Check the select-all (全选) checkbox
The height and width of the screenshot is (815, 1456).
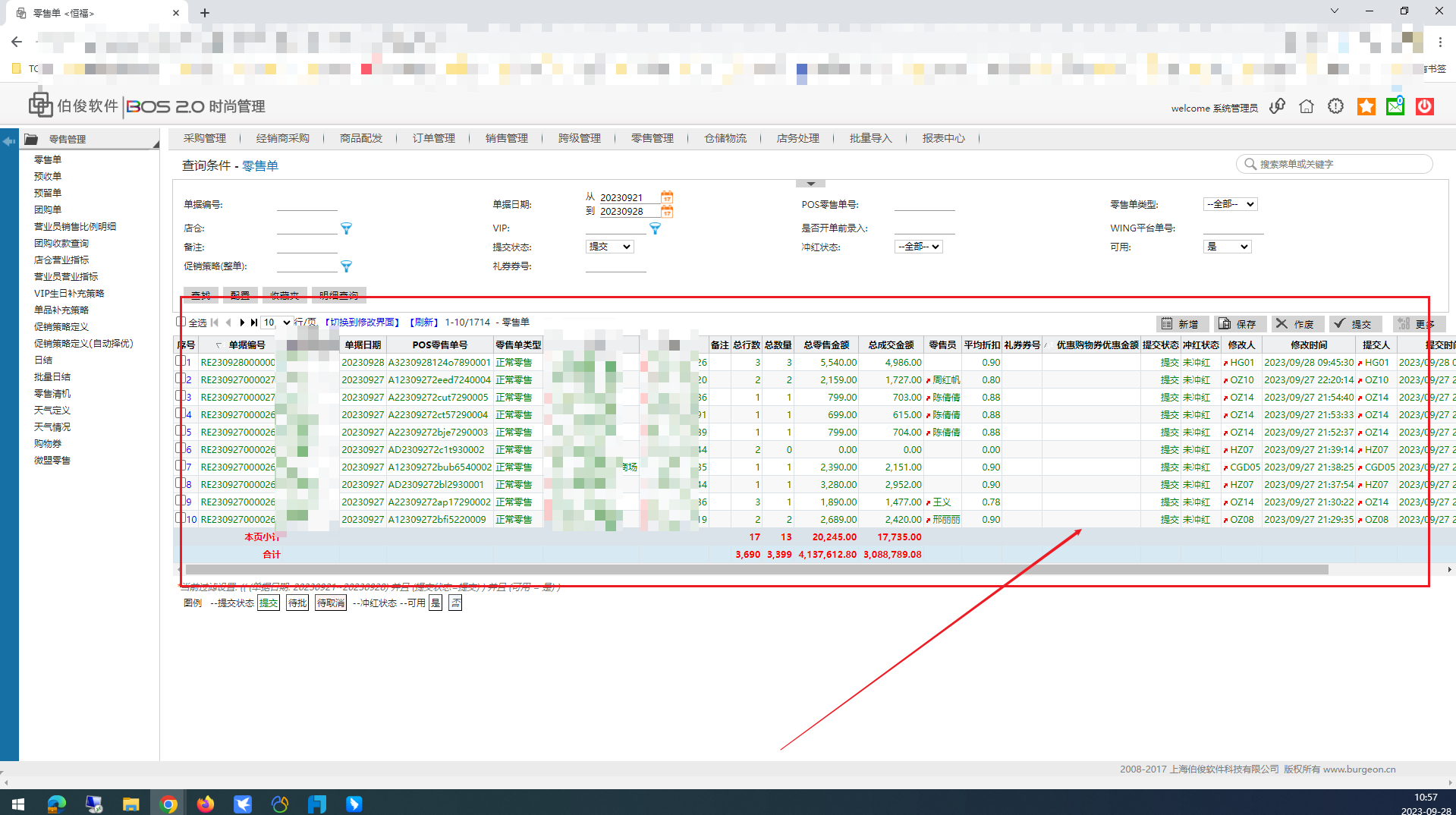(181, 322)
